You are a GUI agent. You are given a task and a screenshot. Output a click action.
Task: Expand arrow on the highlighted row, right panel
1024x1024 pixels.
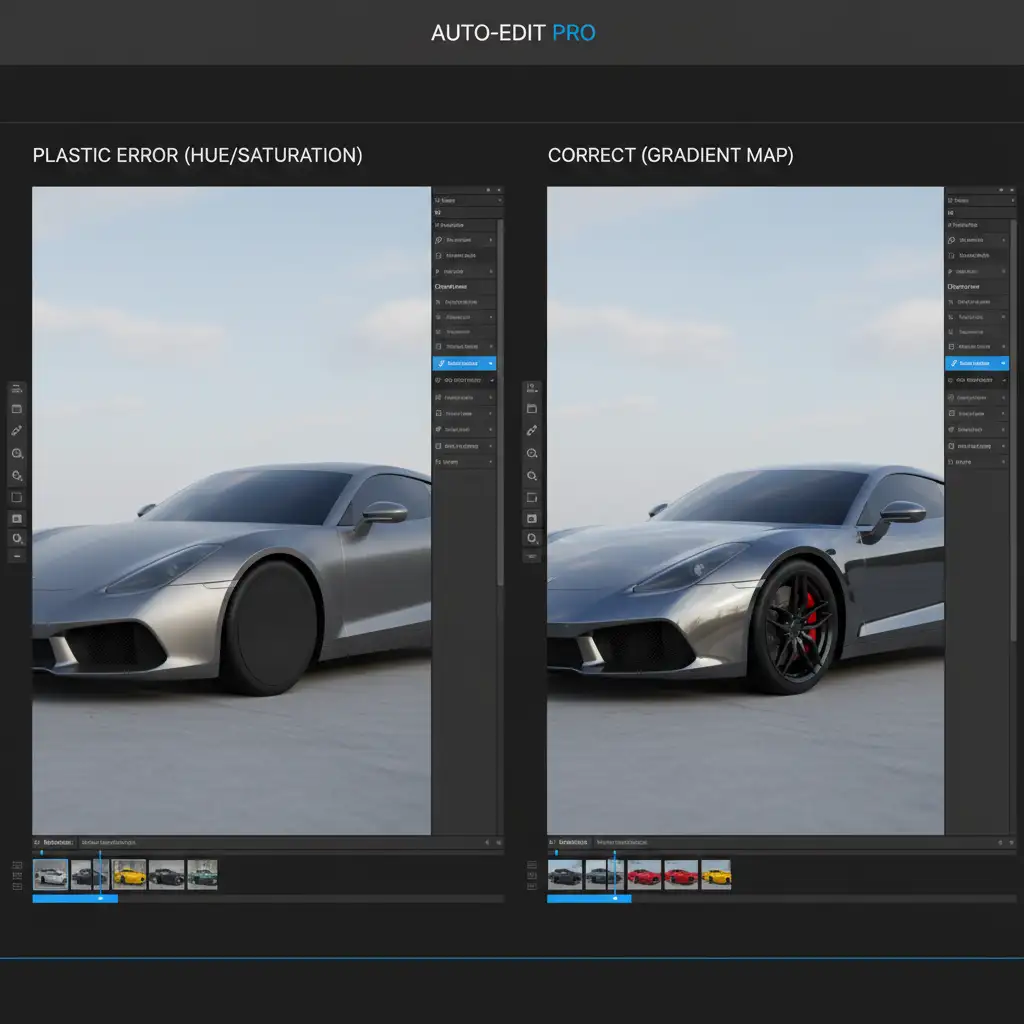1004,363
